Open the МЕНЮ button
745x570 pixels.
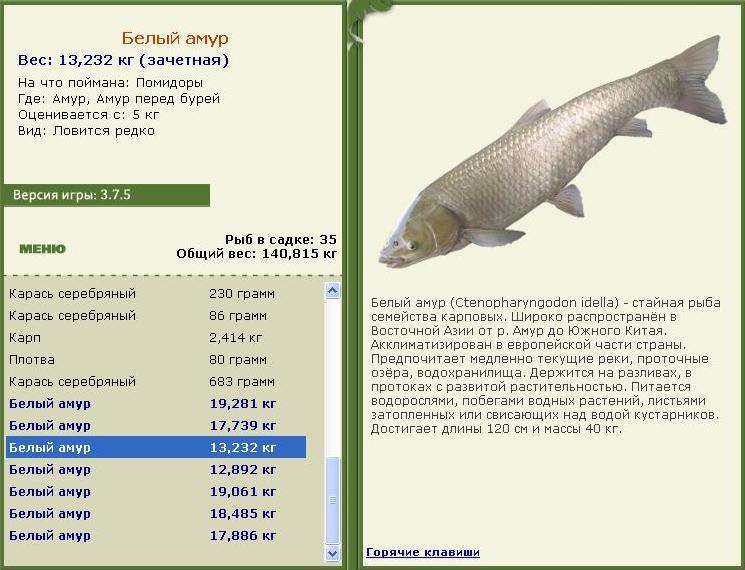42,249
